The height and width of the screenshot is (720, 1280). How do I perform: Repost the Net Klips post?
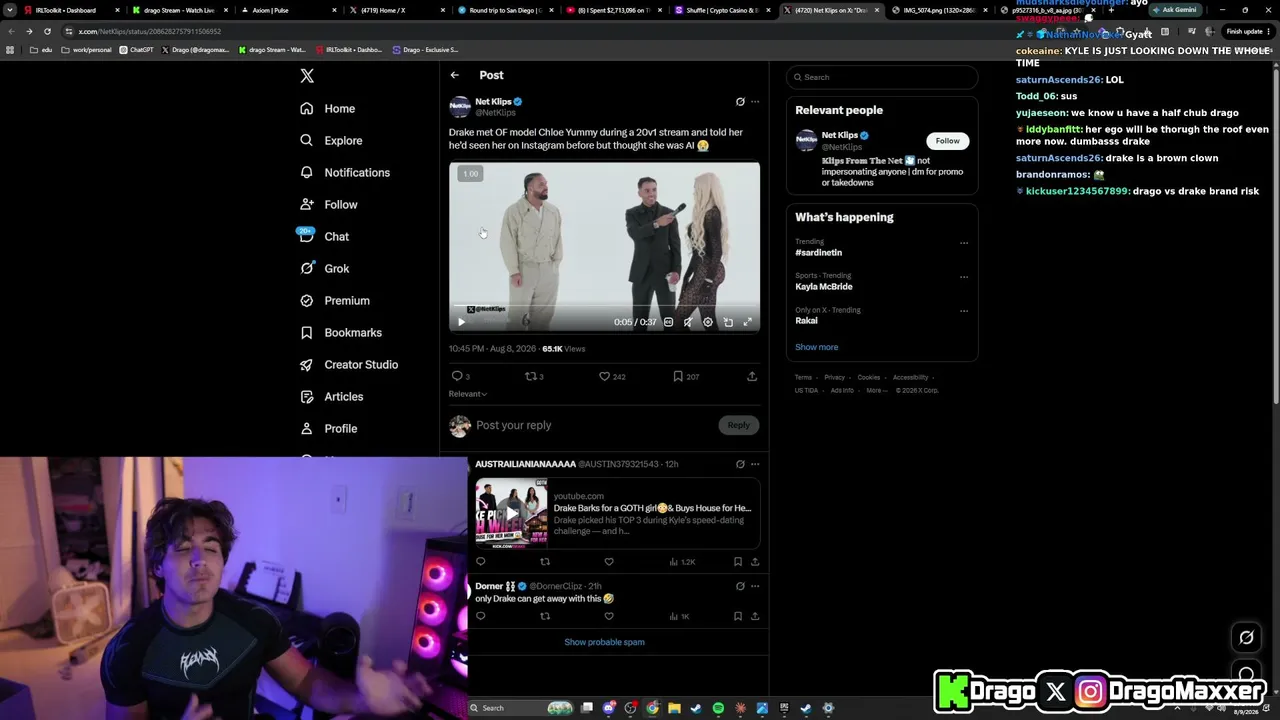pos(534,376)
